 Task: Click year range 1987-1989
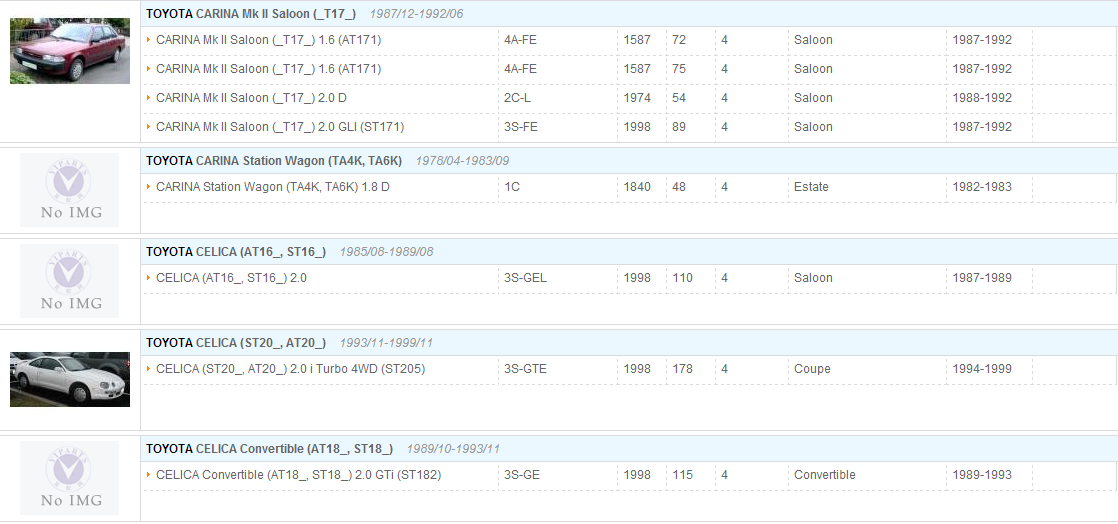(x=982, y=278)
